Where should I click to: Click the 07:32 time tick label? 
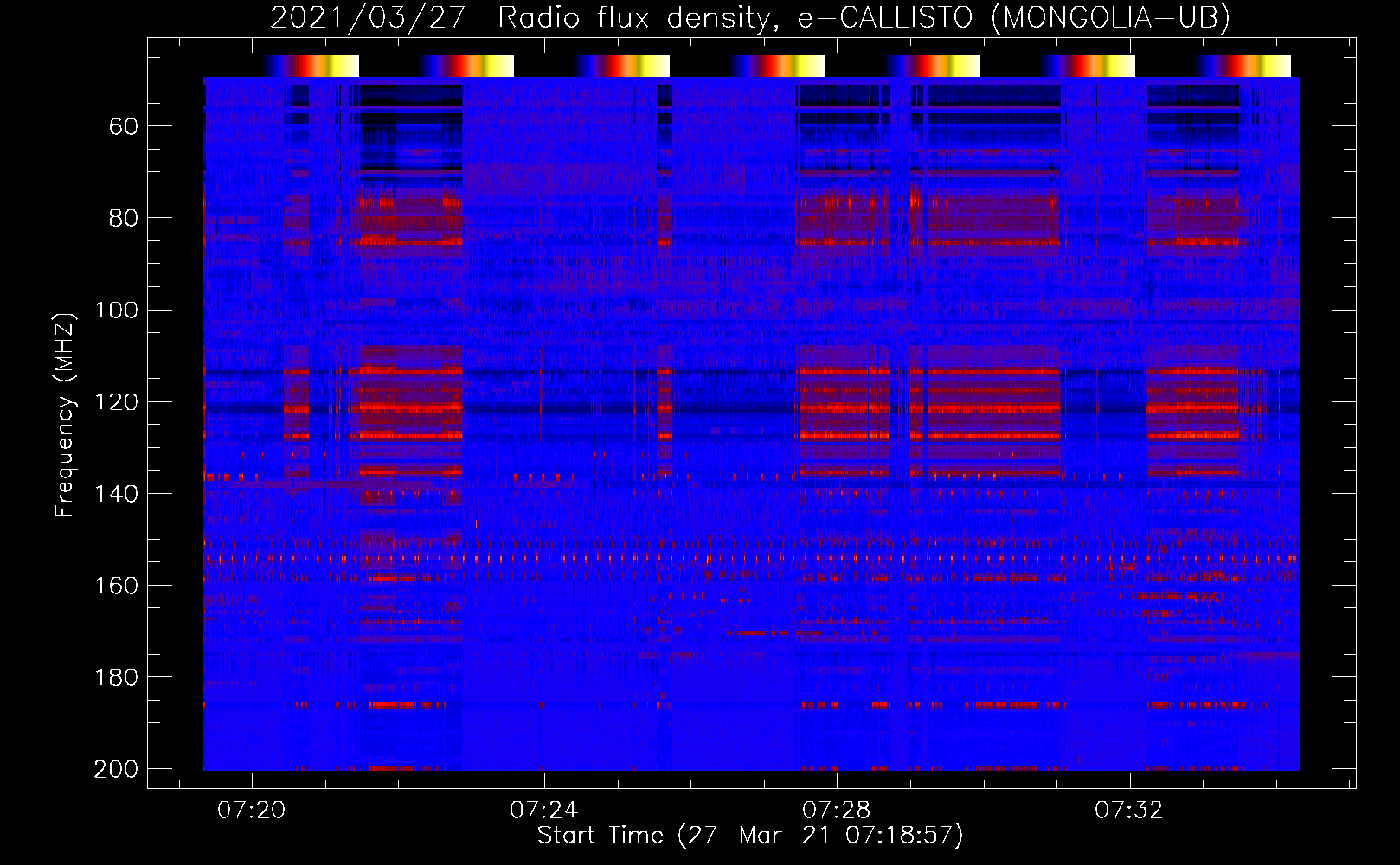click(1129, 811)
